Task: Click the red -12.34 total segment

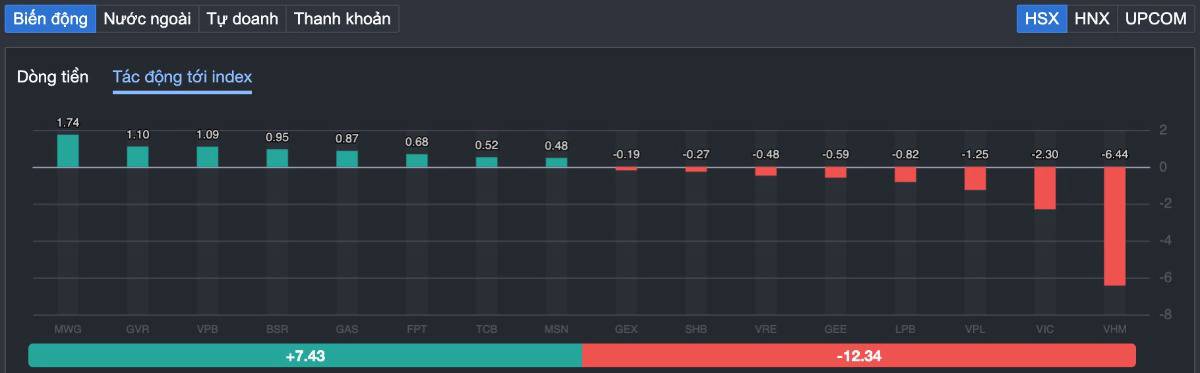Action: click(859, 356)
